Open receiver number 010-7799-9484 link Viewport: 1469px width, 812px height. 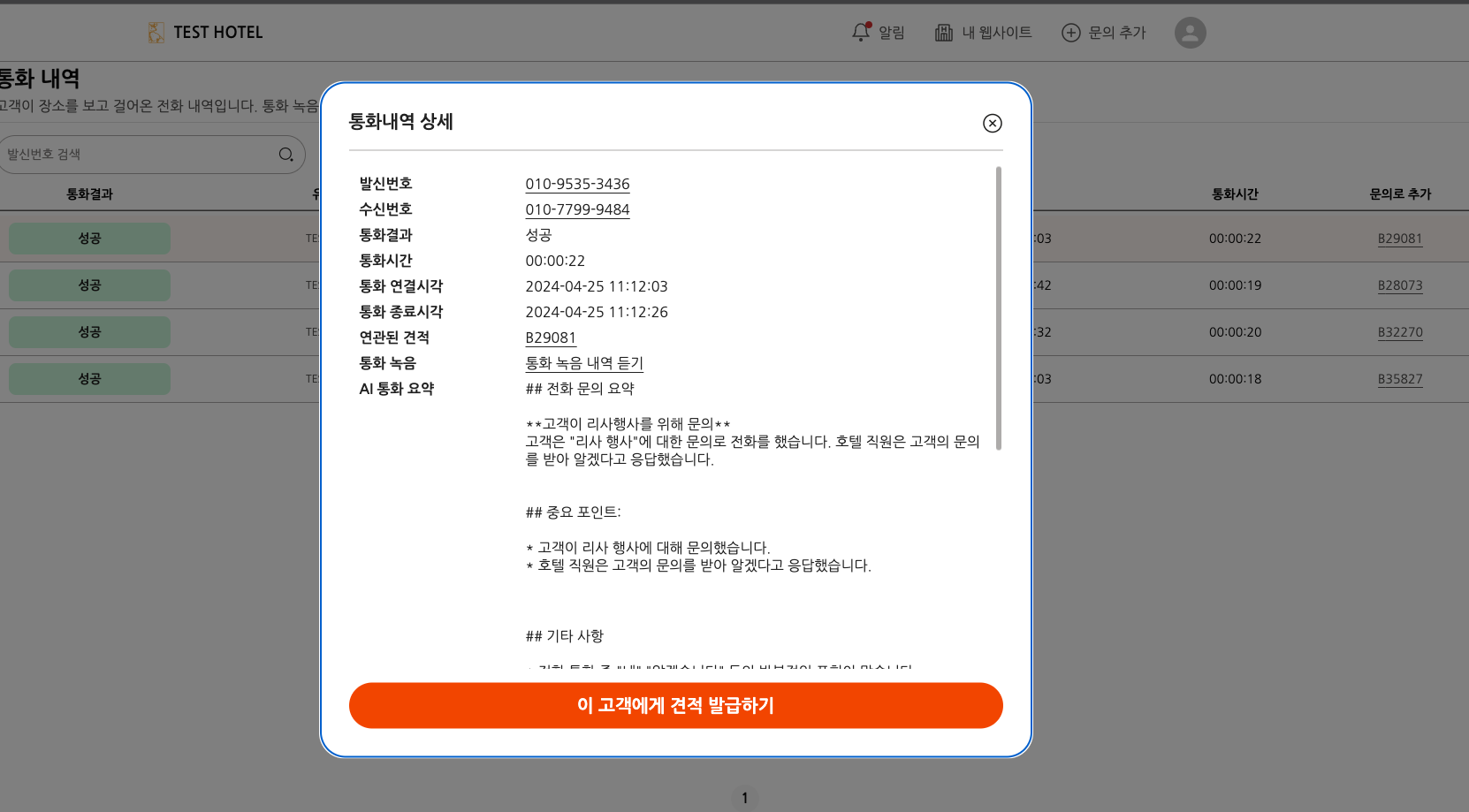point(577,209)
